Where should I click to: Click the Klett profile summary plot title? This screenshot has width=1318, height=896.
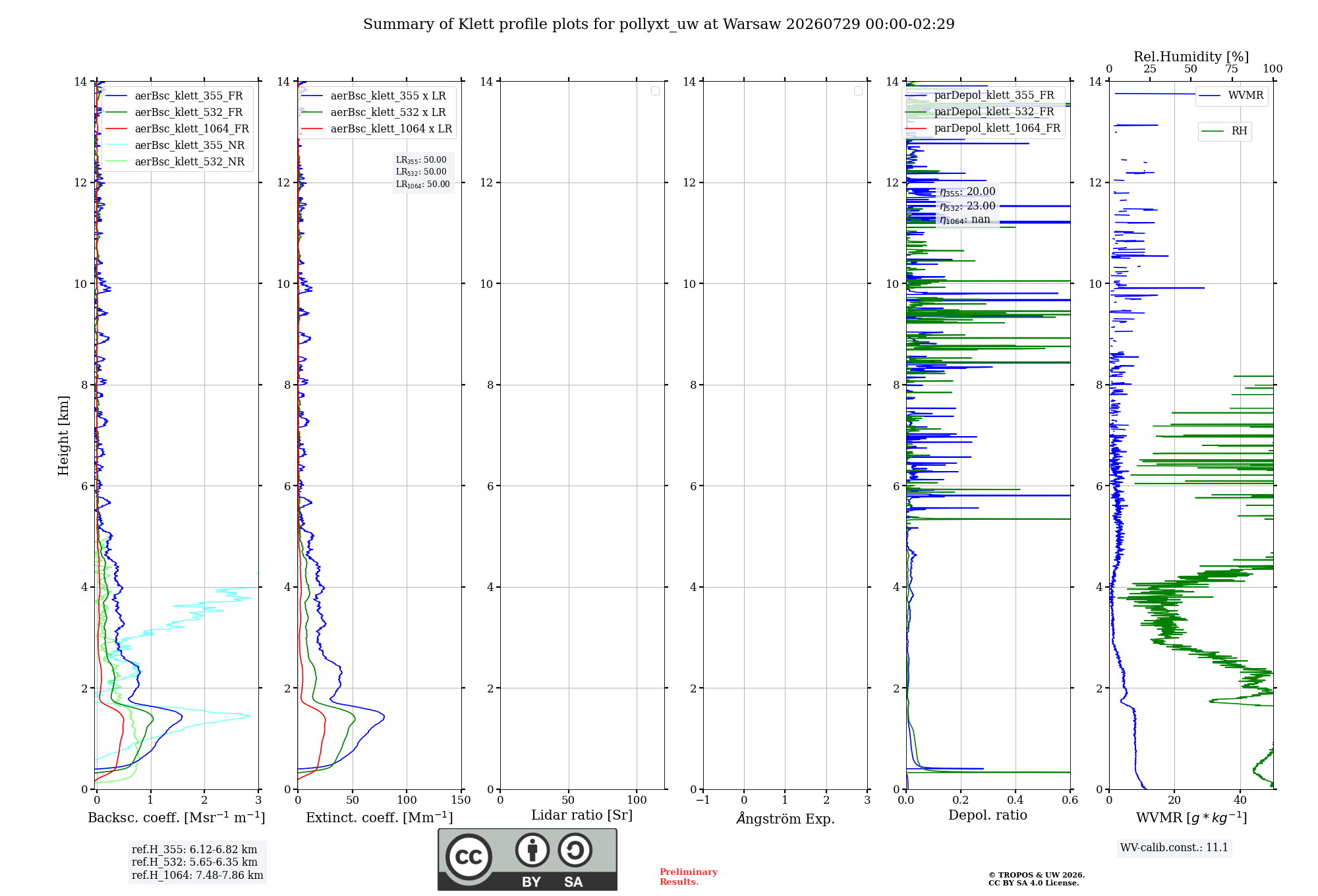[x=659, y=24]
